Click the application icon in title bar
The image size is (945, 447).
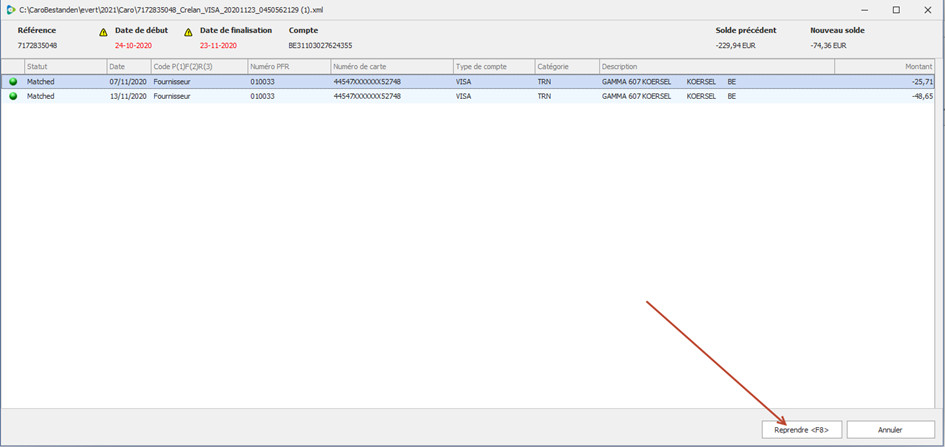point(11,10)
